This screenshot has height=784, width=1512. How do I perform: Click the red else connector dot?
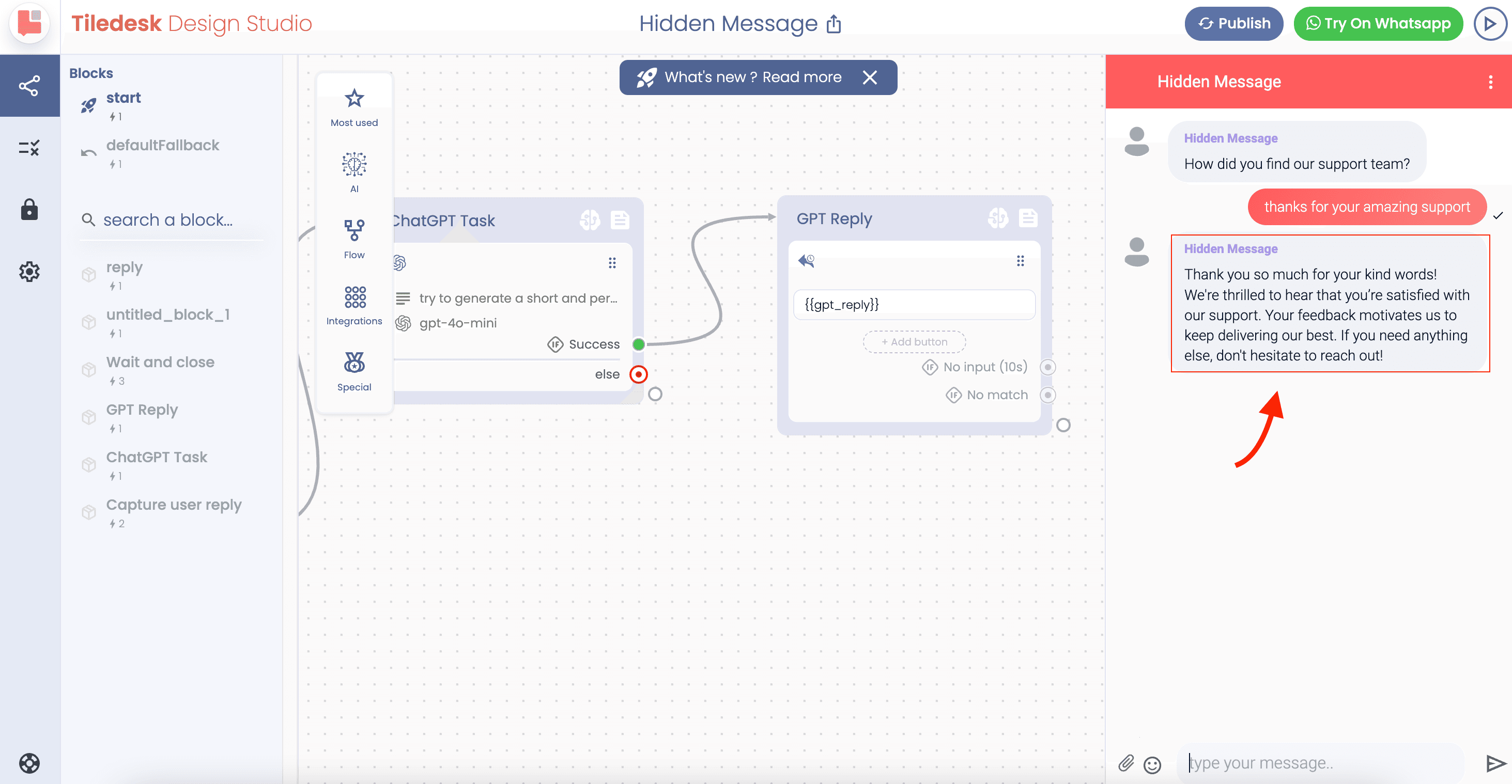click(639, 374)
